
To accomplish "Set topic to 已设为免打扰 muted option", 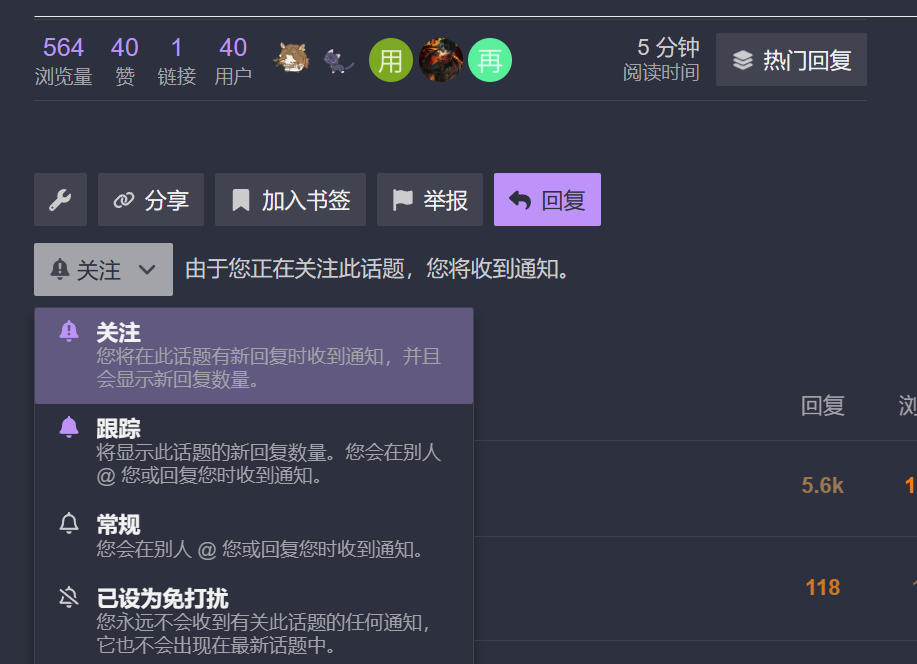I will (254, 621).
